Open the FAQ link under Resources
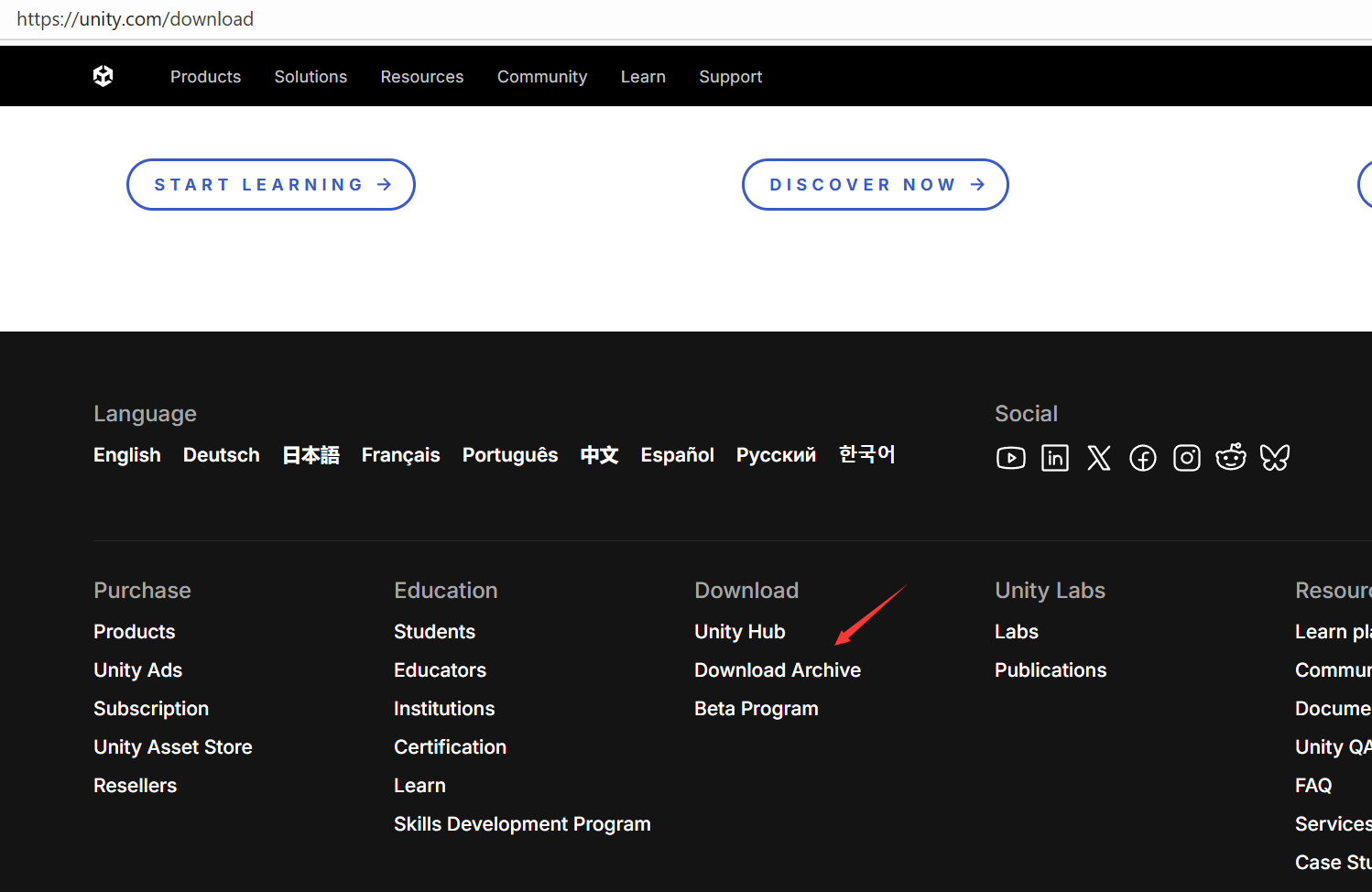Screen dimensions: 1372x892 pos(1313,786)
